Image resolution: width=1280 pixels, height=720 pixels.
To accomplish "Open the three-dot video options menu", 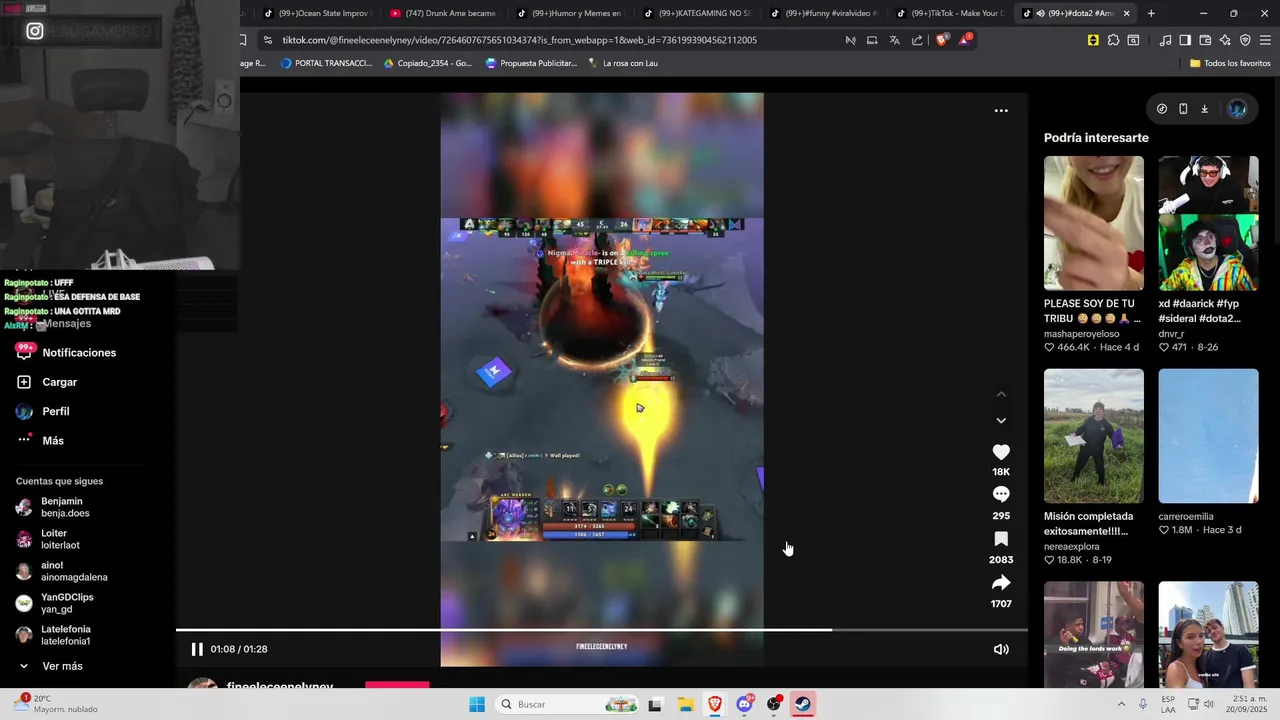I will point(1001,111).
